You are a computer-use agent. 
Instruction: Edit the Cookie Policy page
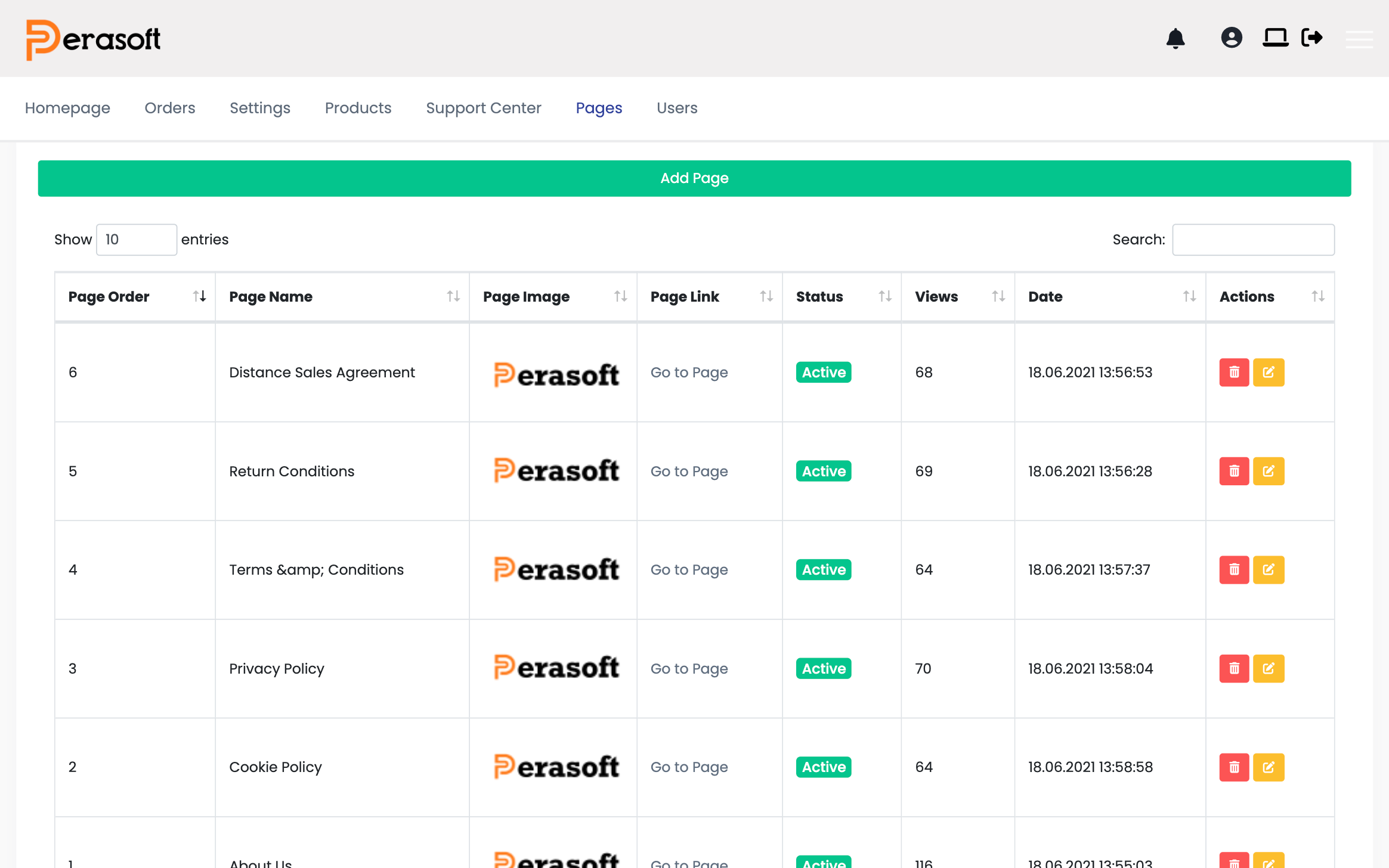pos(1269,767)
